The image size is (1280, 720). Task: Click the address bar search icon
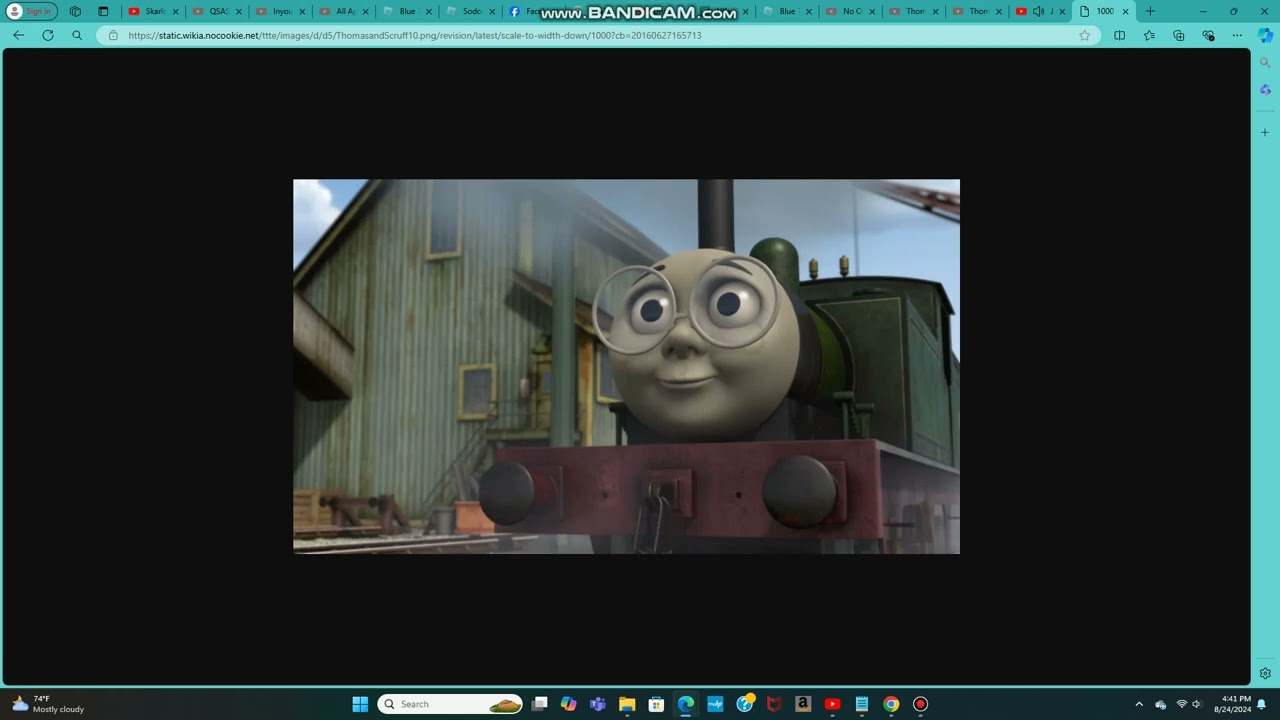pyautogui.click(x=77, y=35)
